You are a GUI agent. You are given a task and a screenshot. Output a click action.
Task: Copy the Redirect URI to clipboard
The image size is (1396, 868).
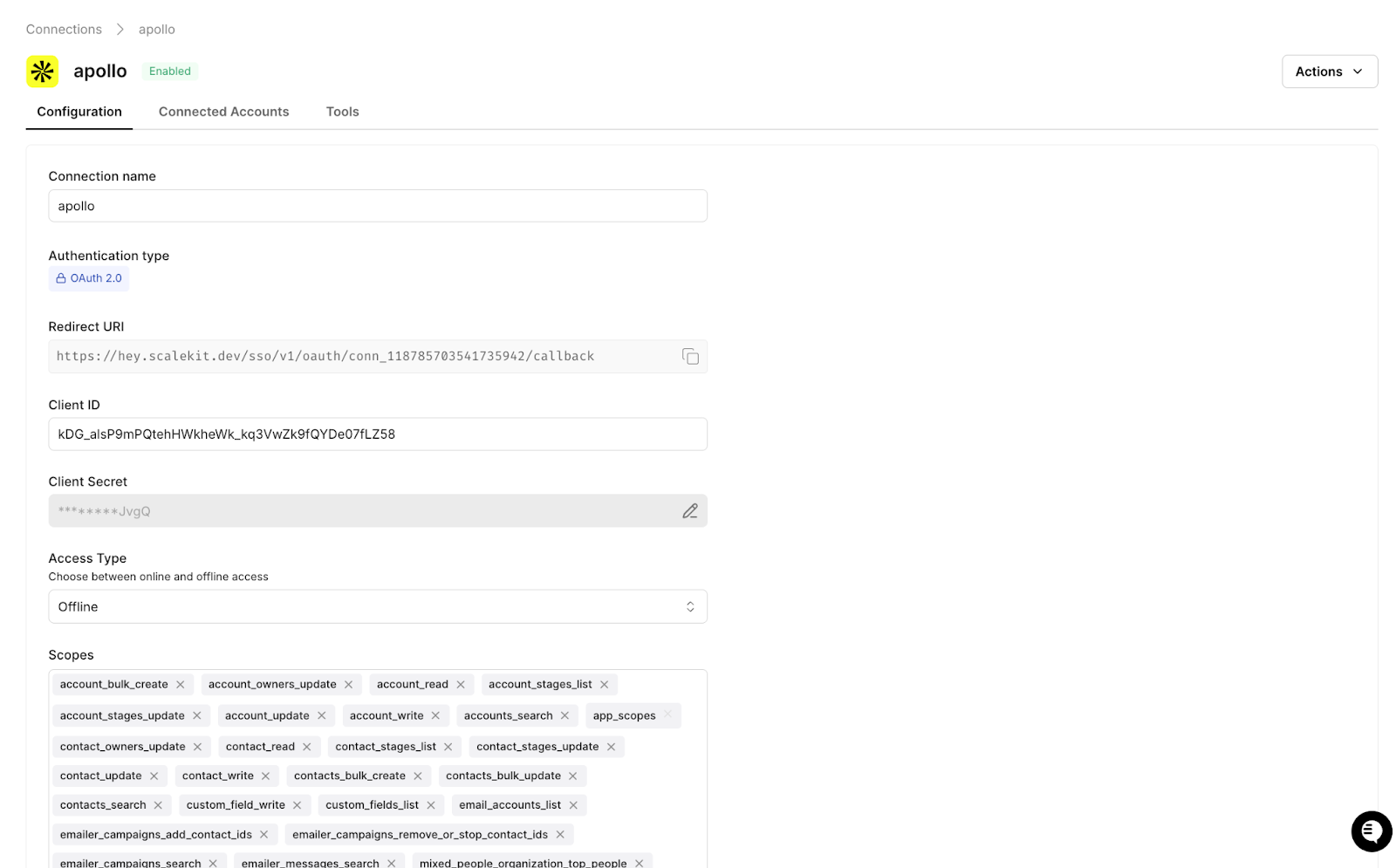pos(690,356)
